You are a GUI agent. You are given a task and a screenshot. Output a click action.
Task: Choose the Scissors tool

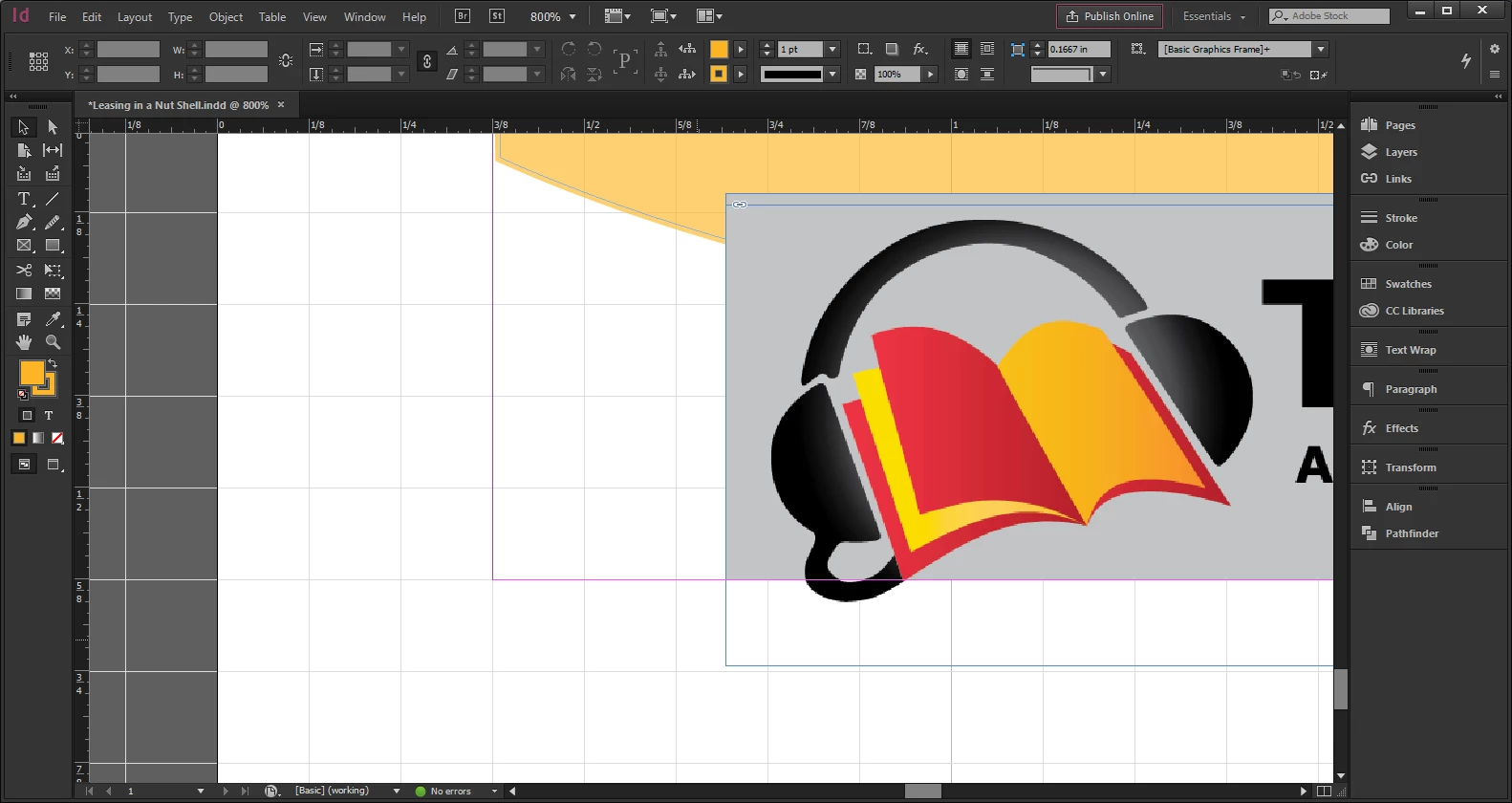(x=24, y=271)
